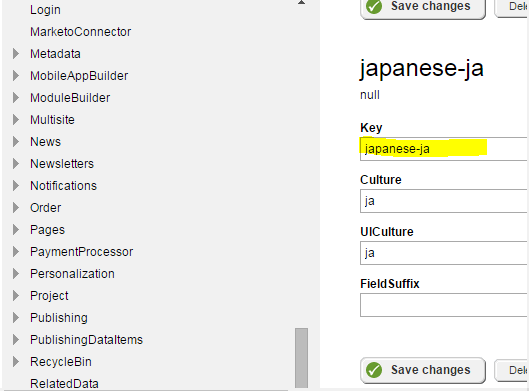529x391 pixels.
Task: Click the bottom Save changes button
Action: pos(423,370)
